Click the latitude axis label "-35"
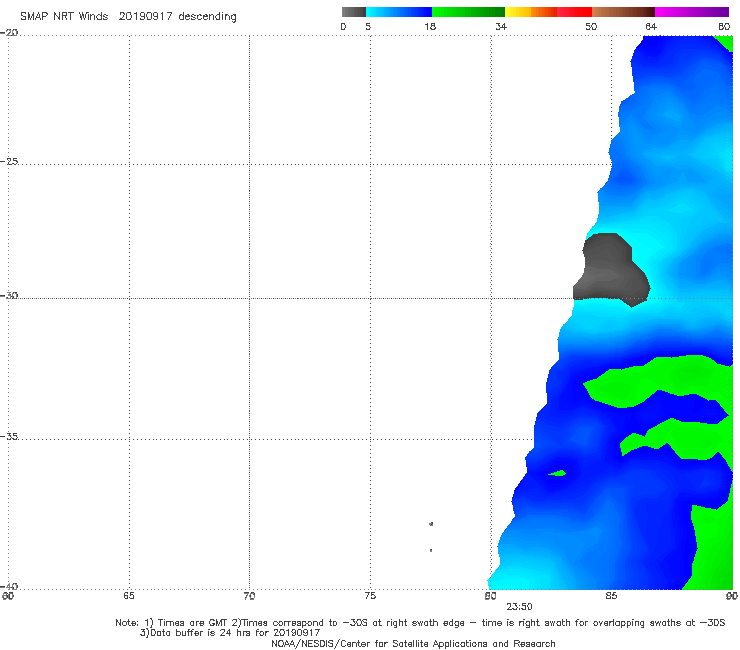Viewport: 740px width, 650px height. pos(9,436)
